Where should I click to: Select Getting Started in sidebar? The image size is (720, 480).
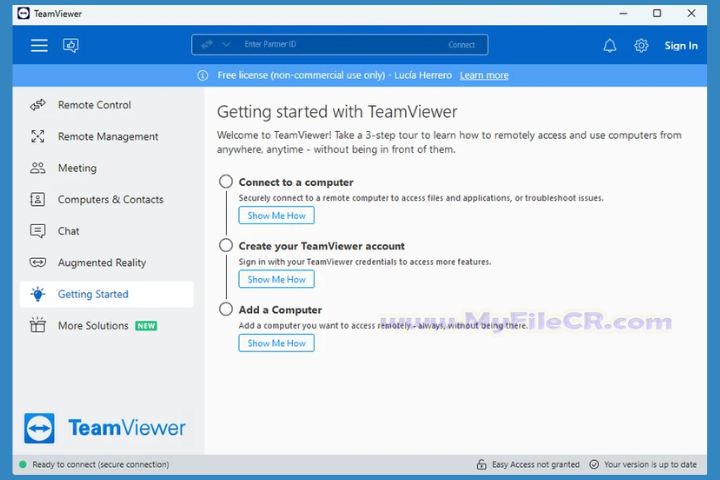click(107, 294)
